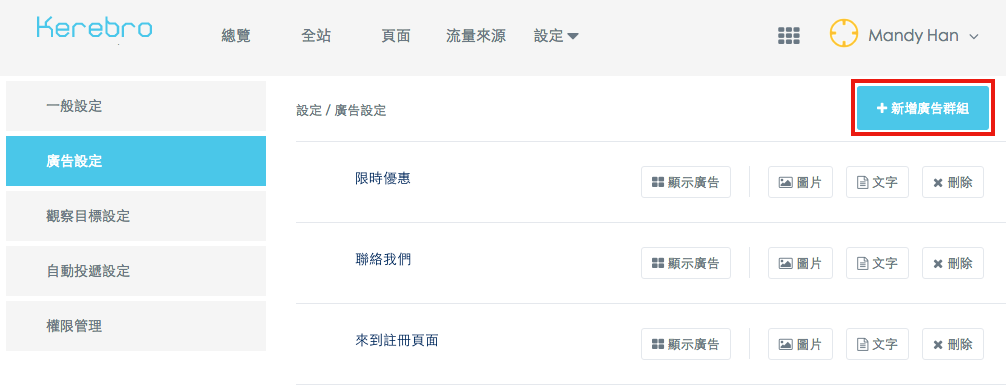Image resolution: width=1006 pixels, height=386 pixels.
Task: Click the 新增廣告群組 button
Action: coord(923,108)
